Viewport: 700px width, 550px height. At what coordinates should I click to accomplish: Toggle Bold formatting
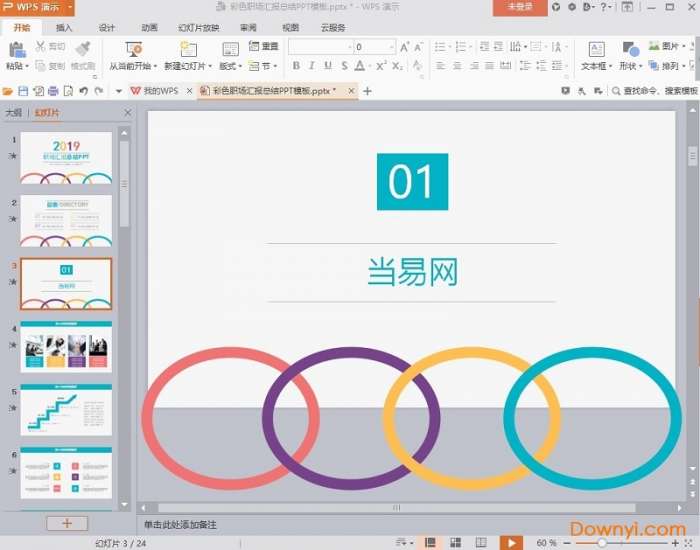[296, 66]
